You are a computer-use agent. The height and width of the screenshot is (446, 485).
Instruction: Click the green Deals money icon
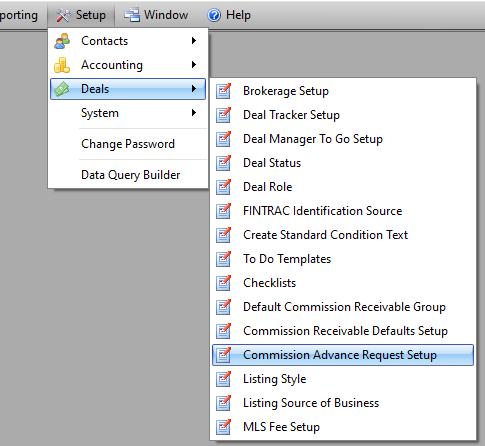(62, 89)
